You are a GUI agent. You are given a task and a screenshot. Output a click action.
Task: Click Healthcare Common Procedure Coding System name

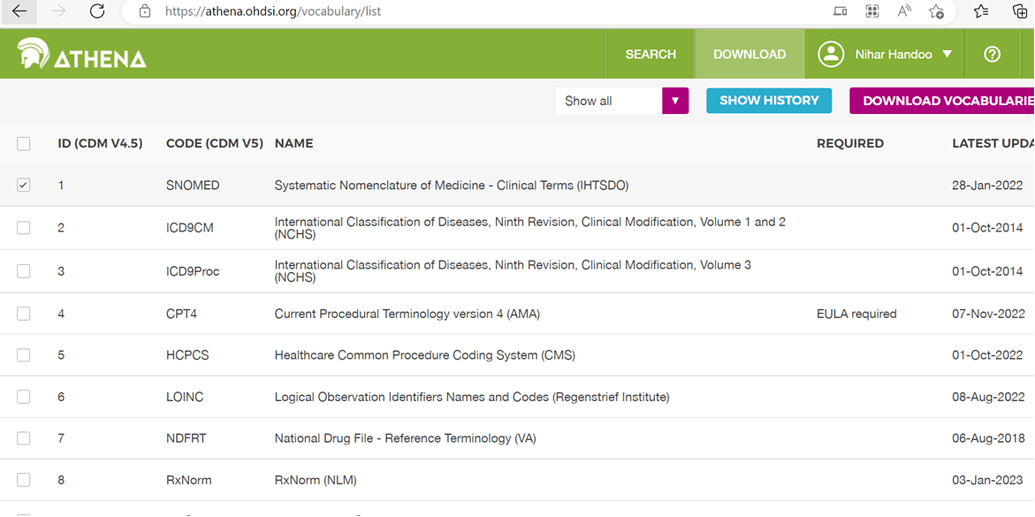click(x=425, y=355)
